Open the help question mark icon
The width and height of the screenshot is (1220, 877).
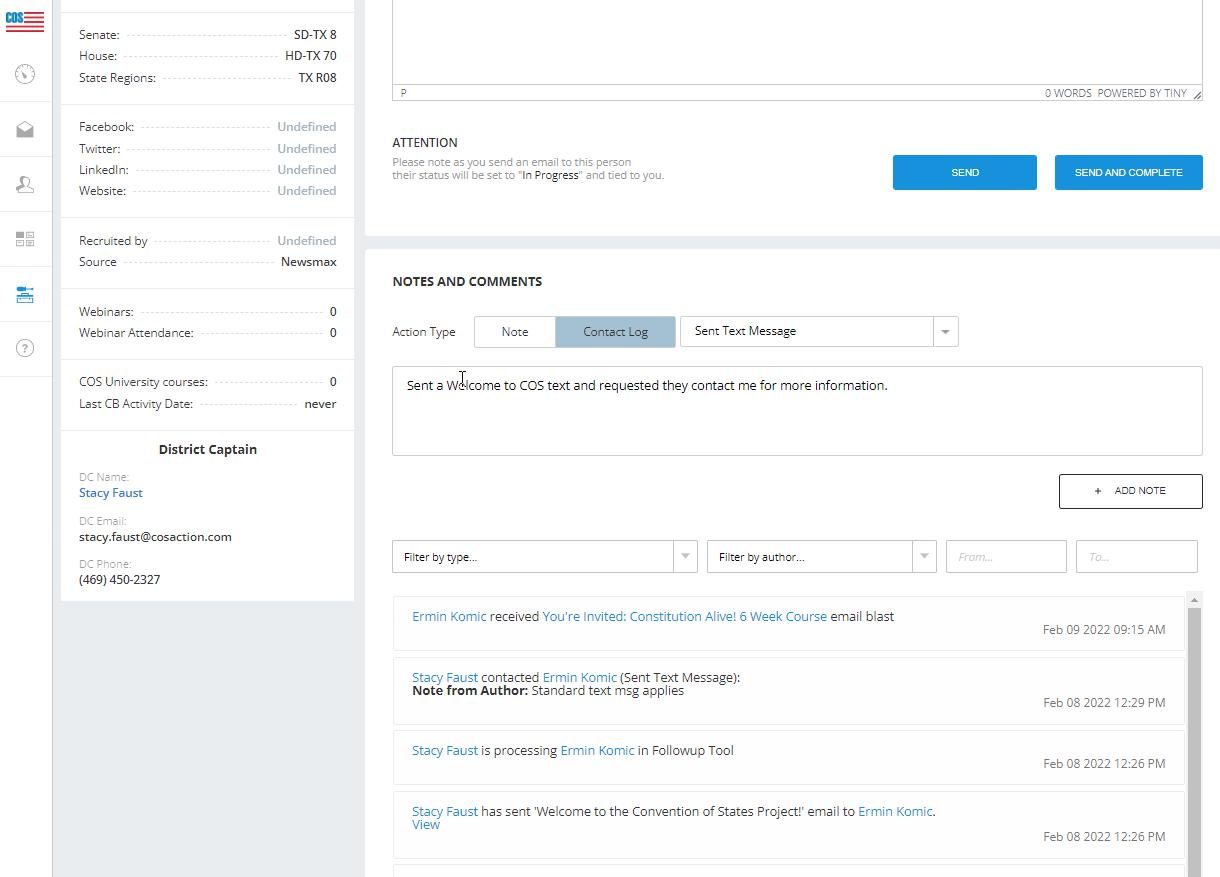(x=25, y=348)
